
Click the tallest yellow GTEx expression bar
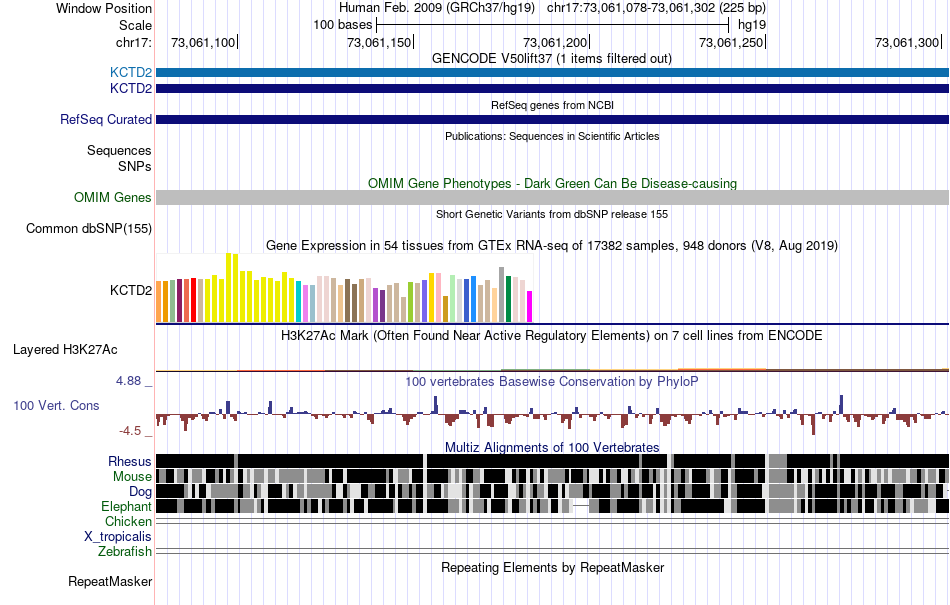(229, 288)
